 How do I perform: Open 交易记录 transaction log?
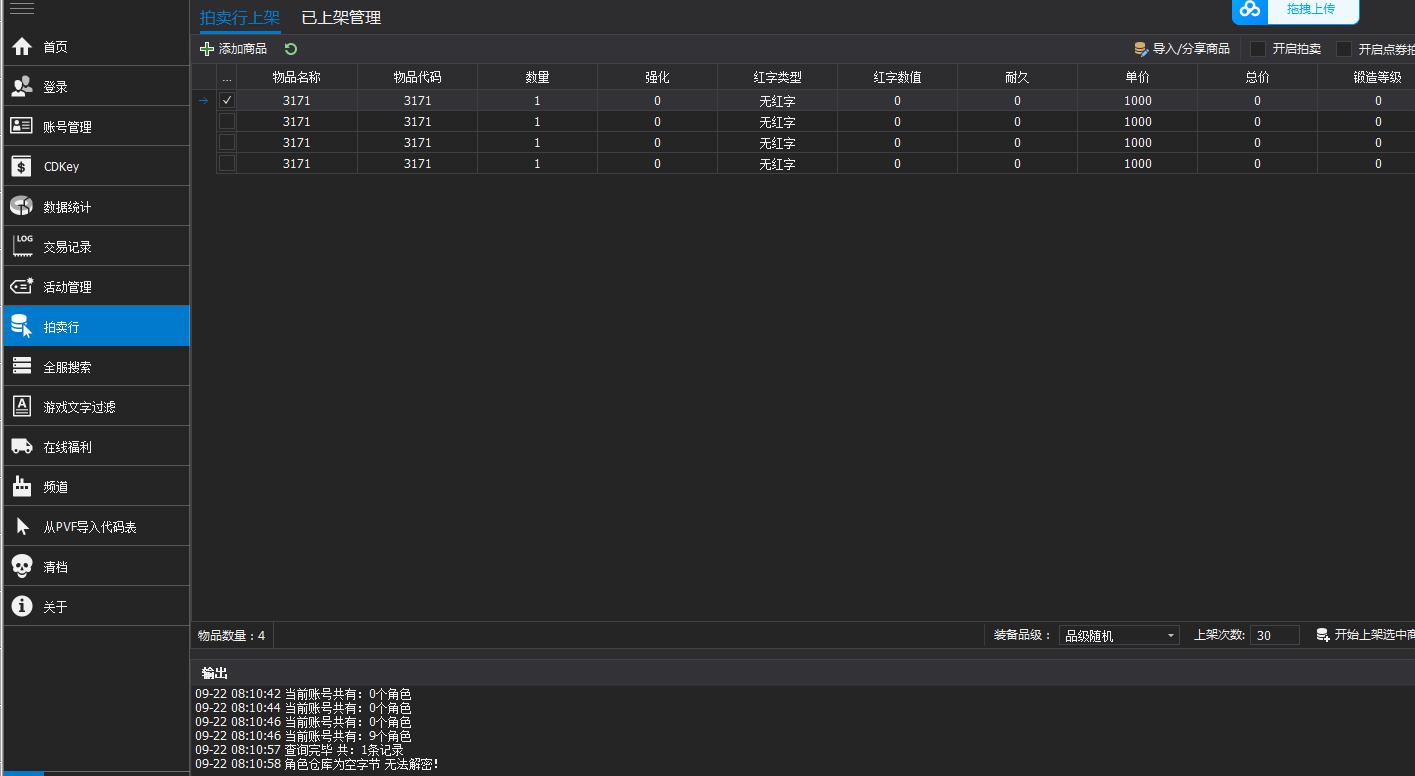pyautogui.click(x=67, y=247)
